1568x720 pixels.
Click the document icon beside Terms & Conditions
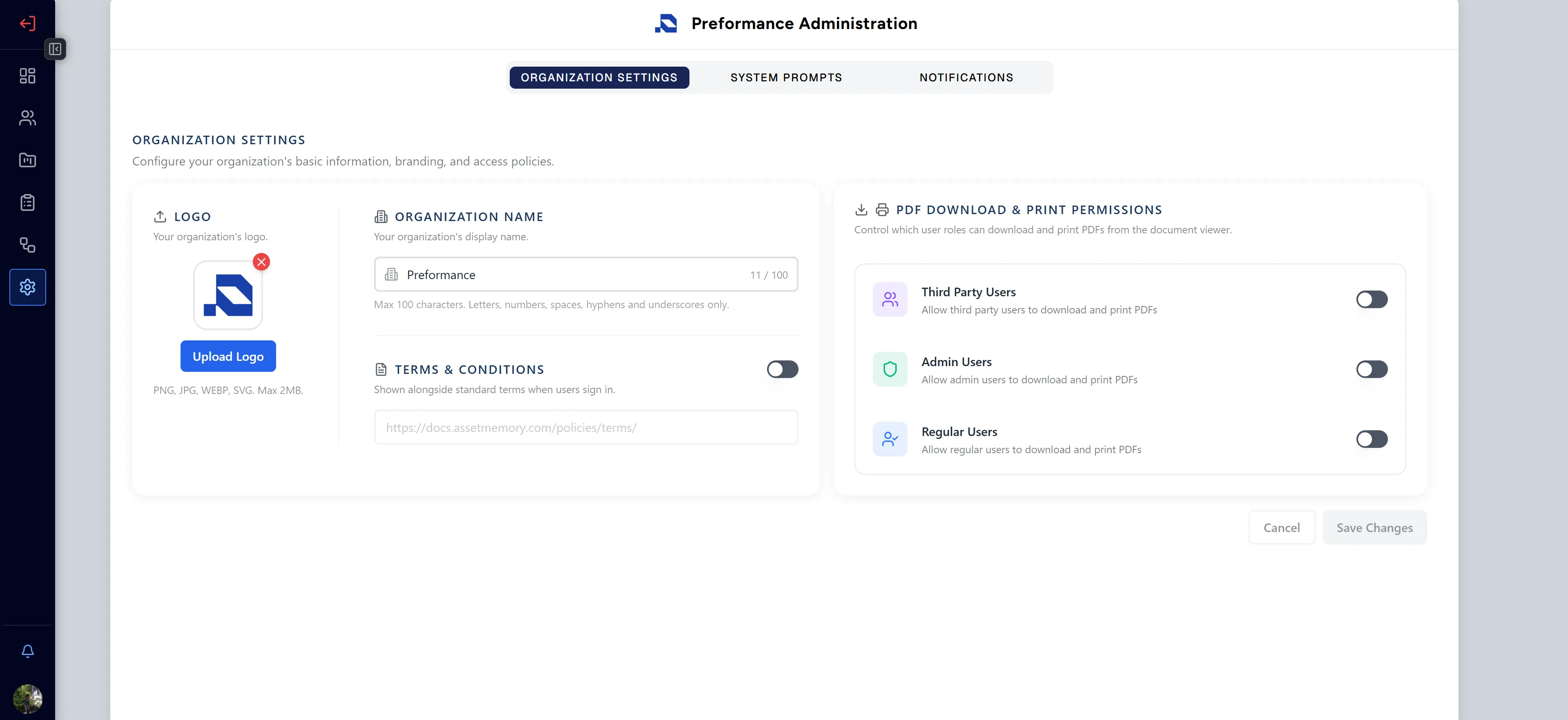click(x=381, y=370)
